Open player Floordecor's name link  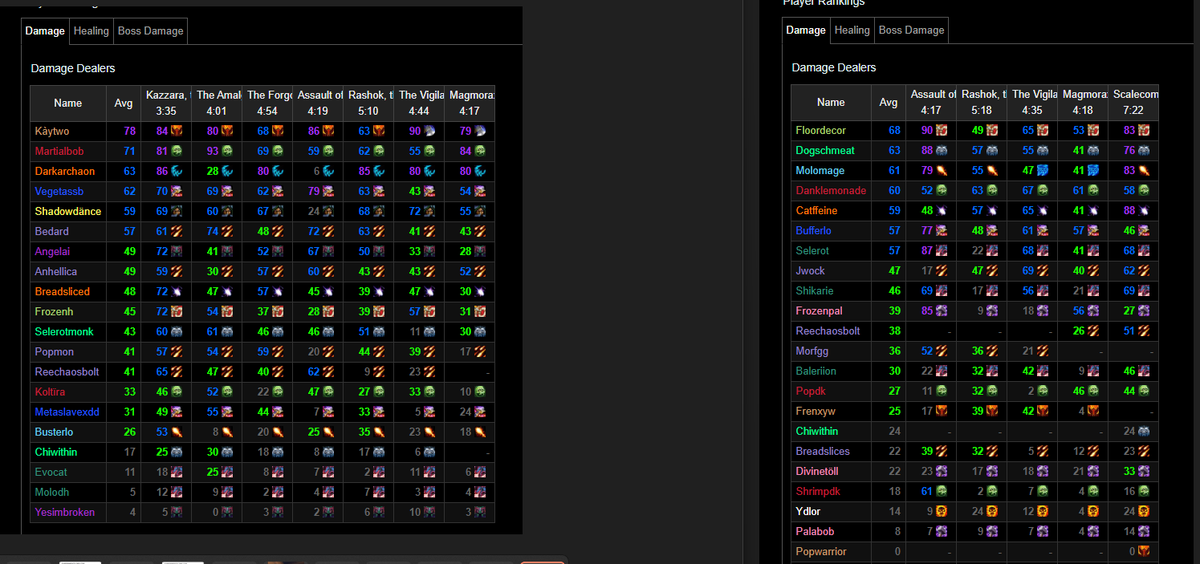pos(821,131)
